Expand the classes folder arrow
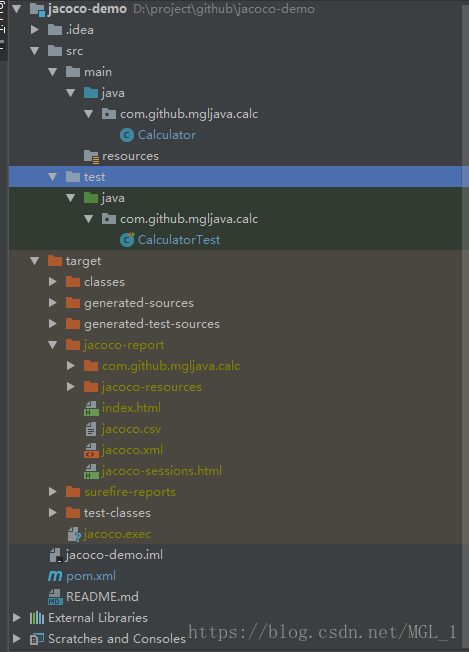The image size is (469, 652). 52,282
